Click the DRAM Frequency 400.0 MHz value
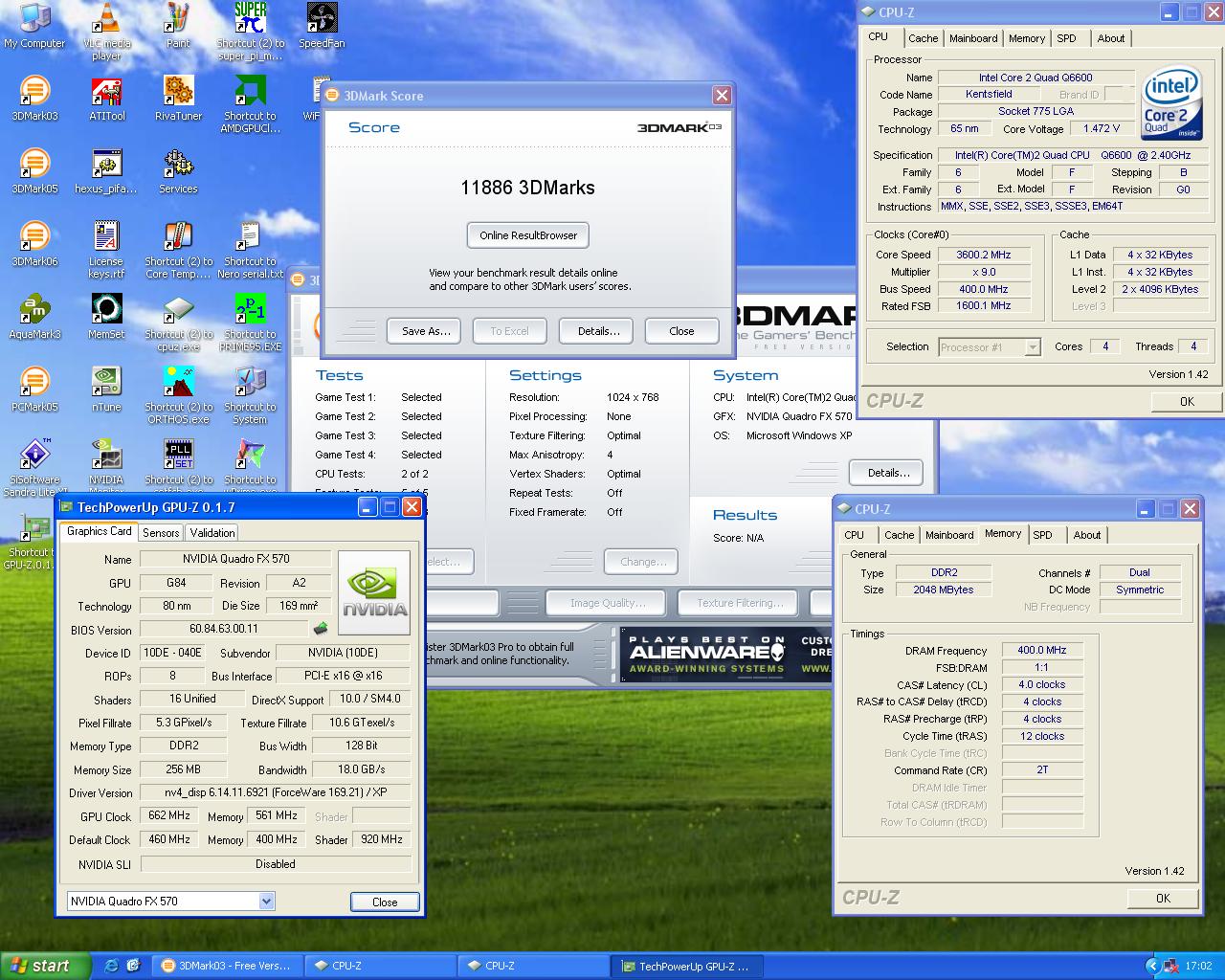Viewport: 1225px width, 980px height. 1041,650
